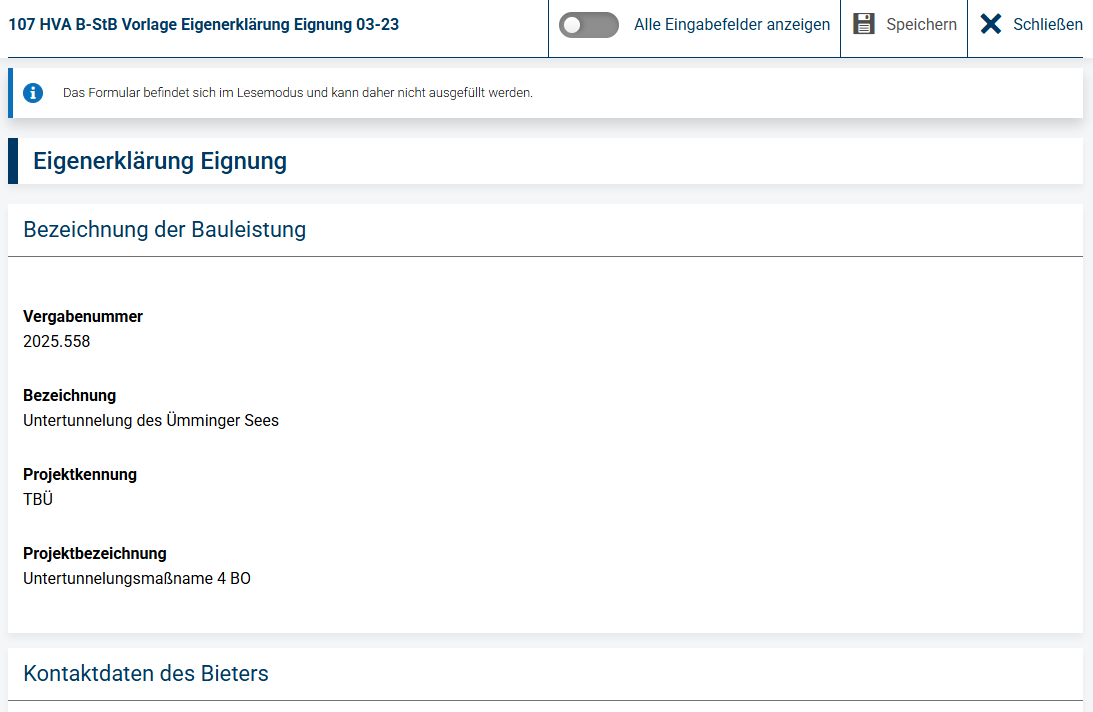Screen dimensions: 1093x712
Task: Toggle the Alle Eingabefelder anzeigen switch
Action: click(588, 25)
